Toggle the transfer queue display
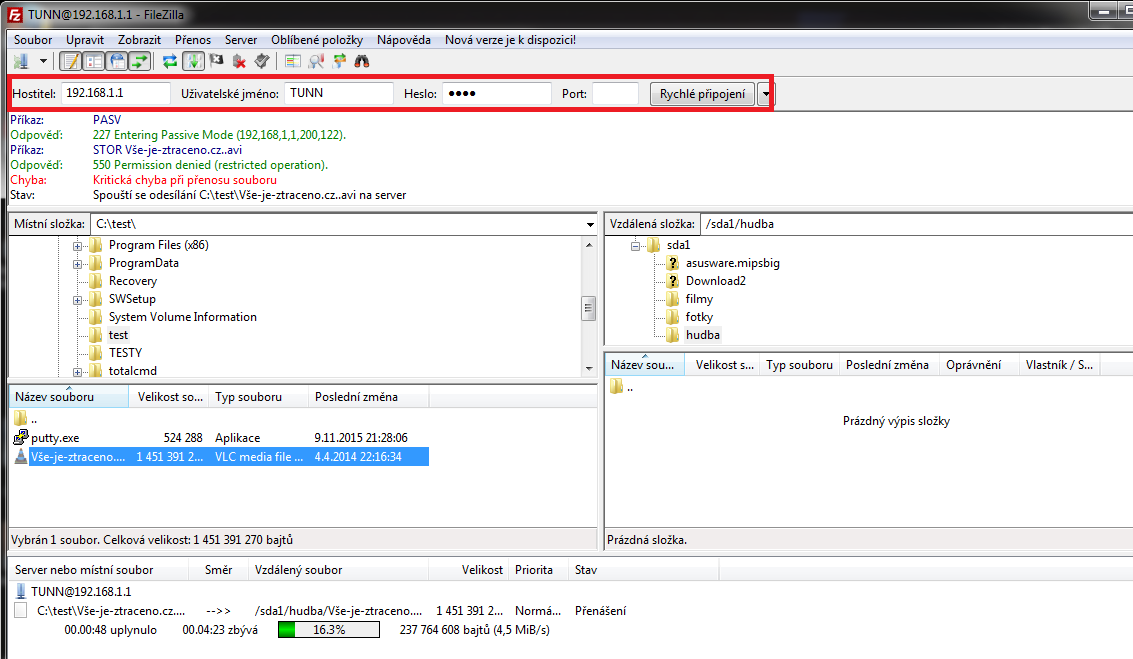The width and height of the screenshot is (1133, 659). (140, 62)
